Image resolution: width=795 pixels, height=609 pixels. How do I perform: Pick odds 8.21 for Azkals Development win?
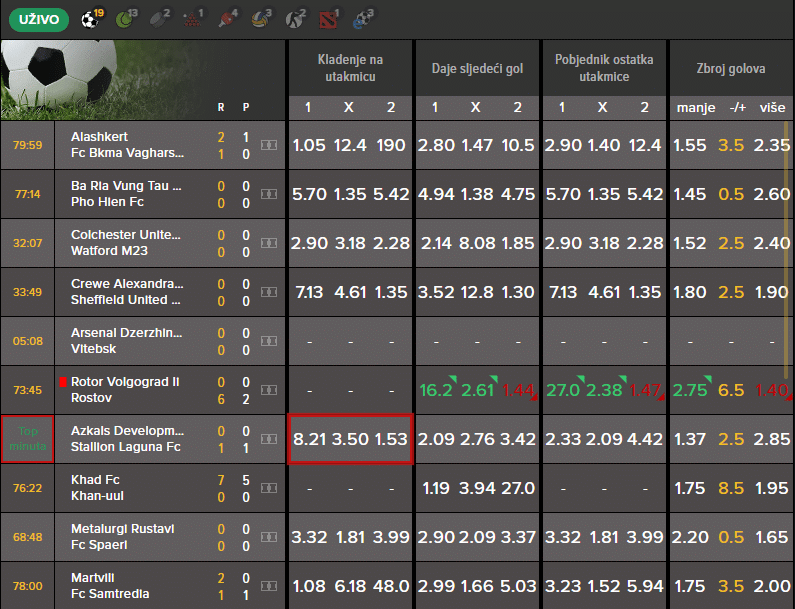[x=309, y=439]
